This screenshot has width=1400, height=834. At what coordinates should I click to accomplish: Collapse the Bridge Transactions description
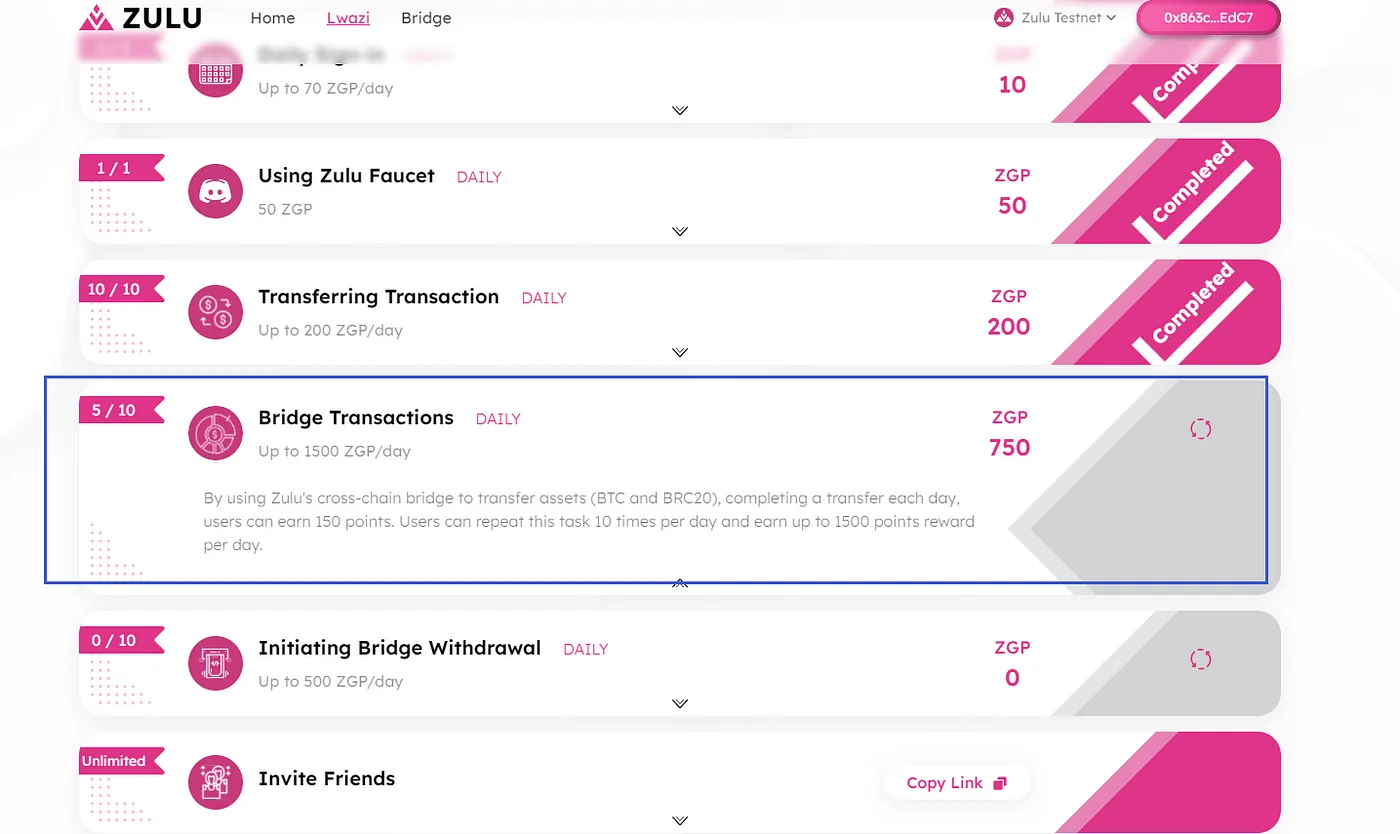680,583
